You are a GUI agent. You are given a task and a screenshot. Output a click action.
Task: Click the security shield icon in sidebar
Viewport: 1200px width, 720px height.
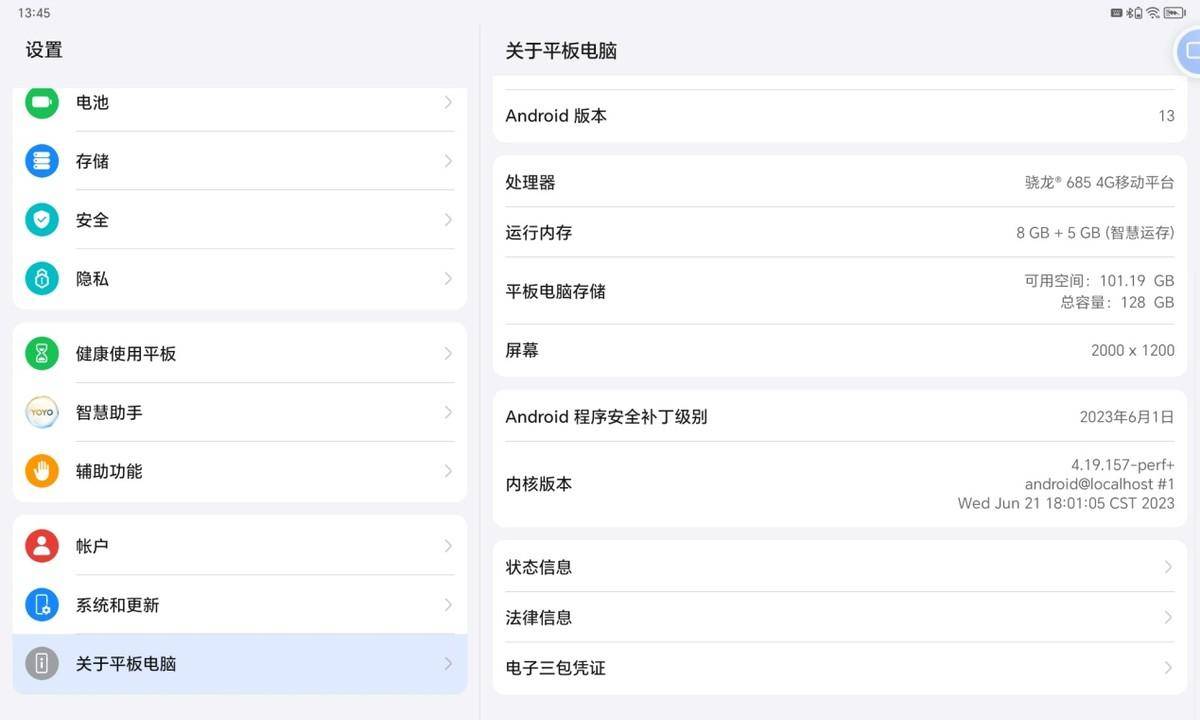click(41, 220)
